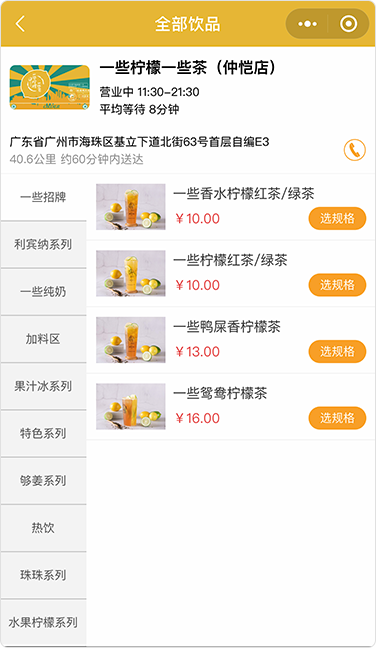Tap the circular close mini-program icon

click(x=348, y=24)
